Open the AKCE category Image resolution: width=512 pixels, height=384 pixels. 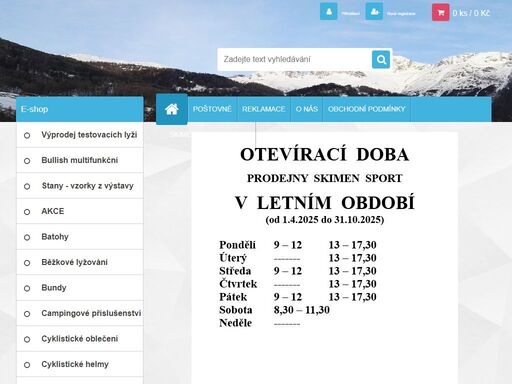[80, 211]
